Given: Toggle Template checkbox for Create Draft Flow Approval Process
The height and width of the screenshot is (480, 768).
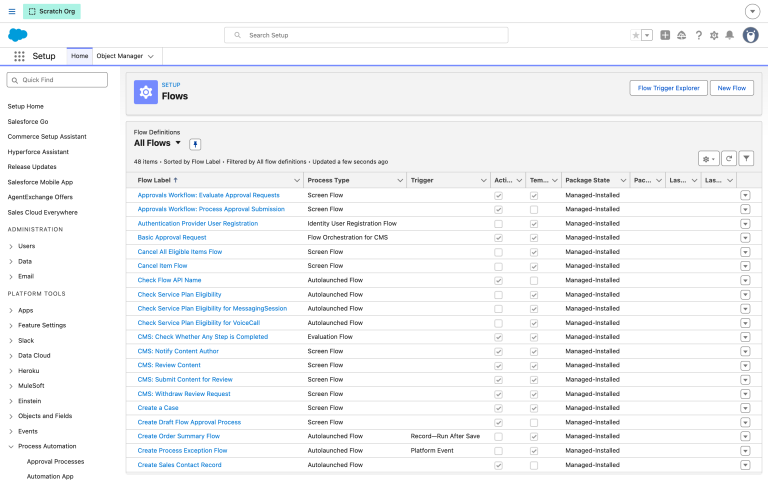Looking at the screenshot, I should (x=534, y=423).
